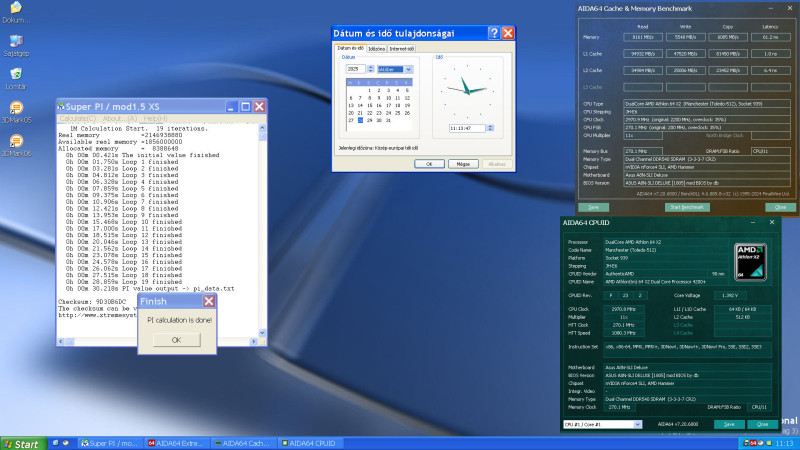This screenshot has width=800, height=450.
Task: Select day 31 in the calendar
Action: [388, 120]
